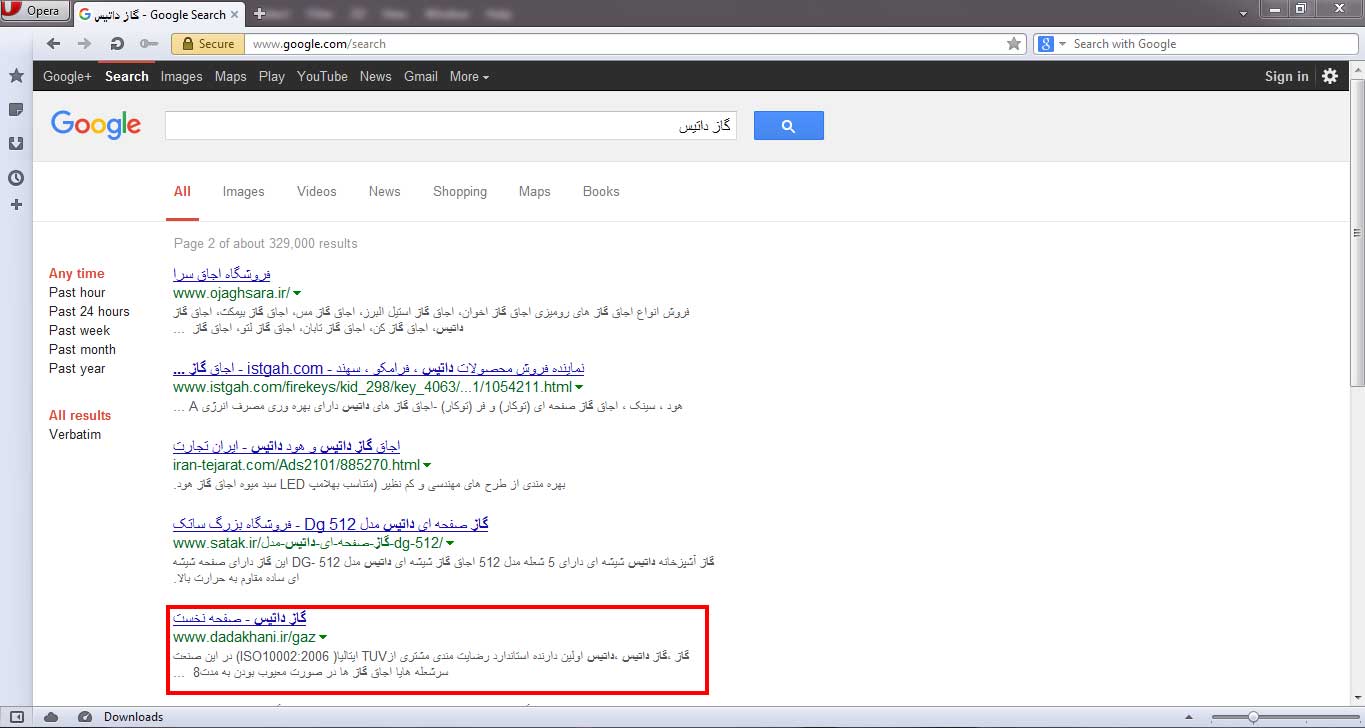Image resolution: width=1365 pixels, height=728 pixels.
Task: Open Opera Link cloud icon in status bar
Action: tap(51, 717)
